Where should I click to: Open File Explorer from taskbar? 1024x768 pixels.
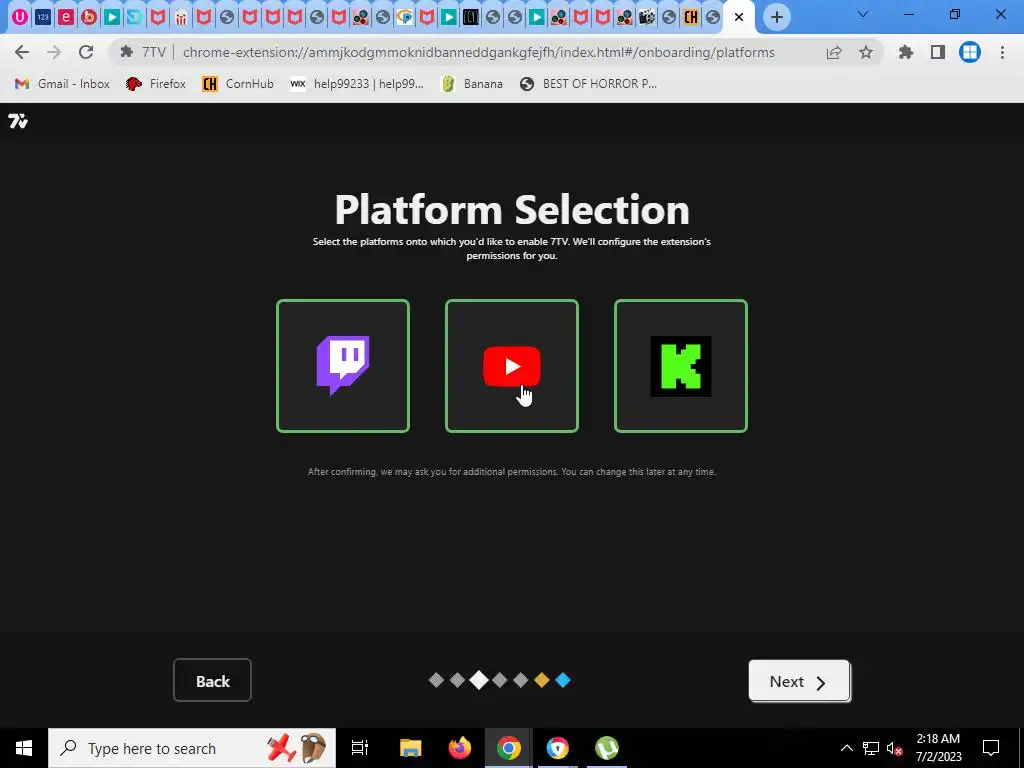pos(411,748)
